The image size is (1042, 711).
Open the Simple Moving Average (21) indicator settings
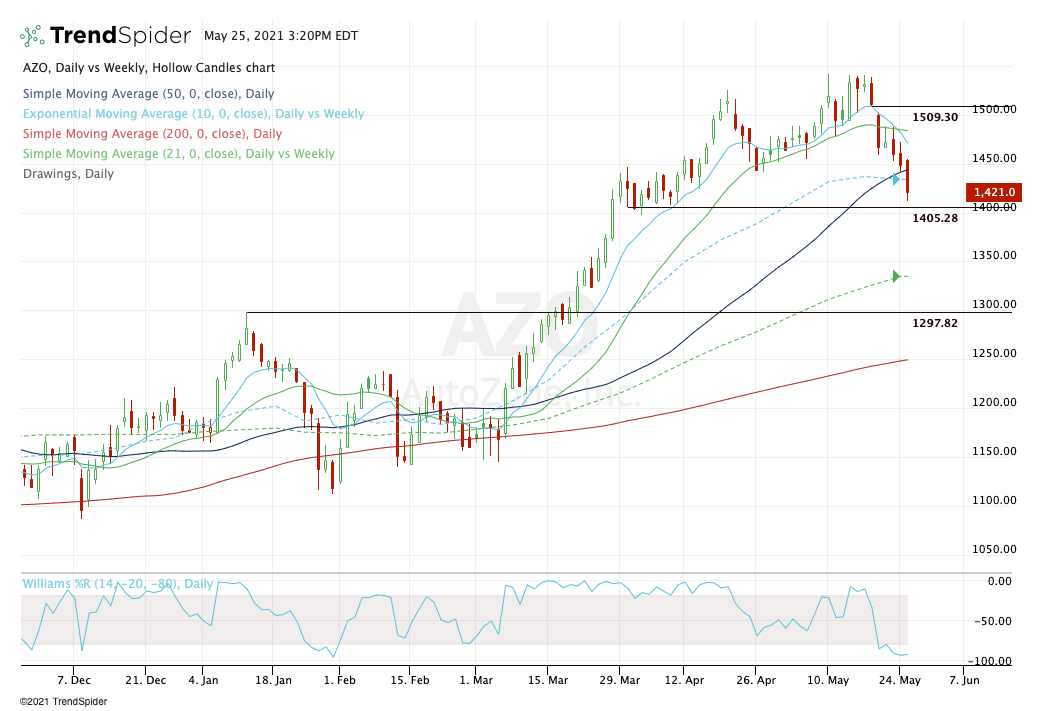(x=178, y=154)
